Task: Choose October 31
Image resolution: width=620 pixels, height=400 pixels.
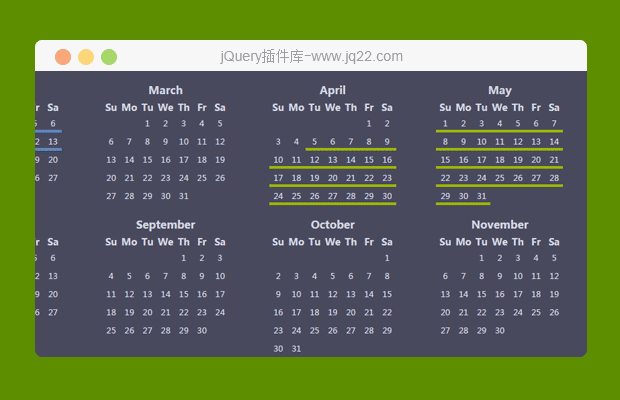Action: [x=297, y=349]
